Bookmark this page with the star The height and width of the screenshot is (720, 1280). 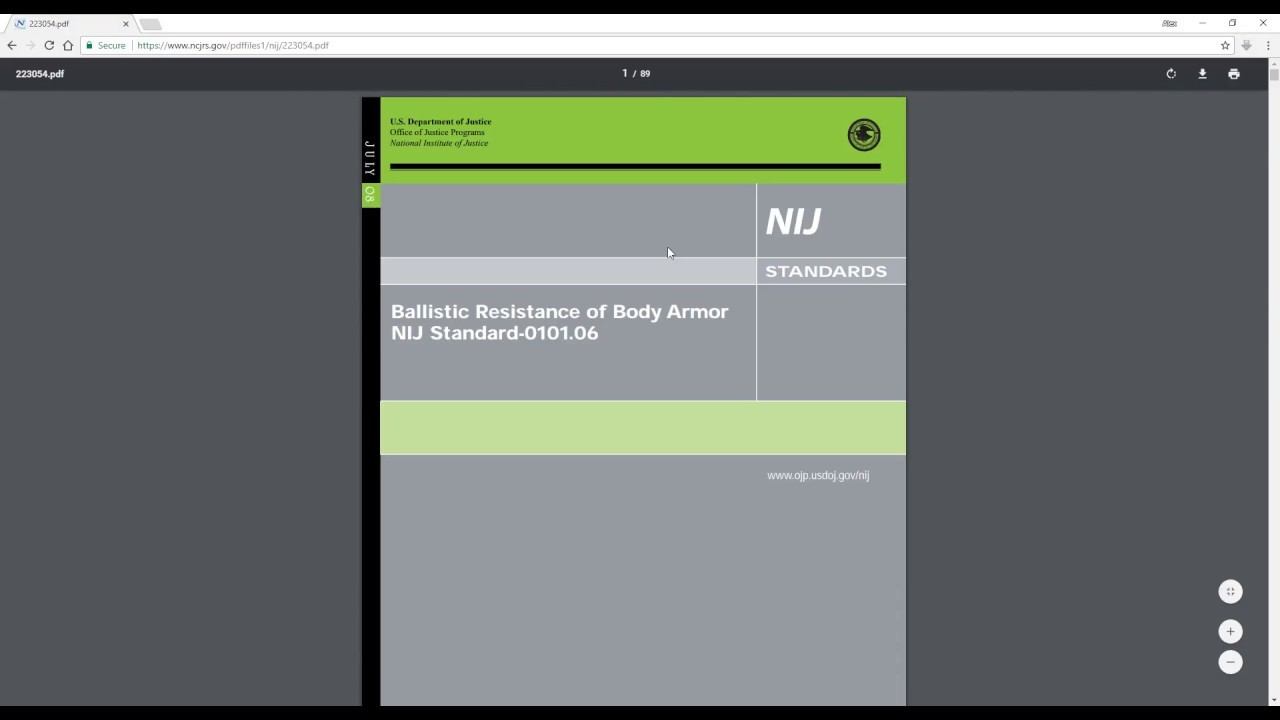click(1225, 45)
